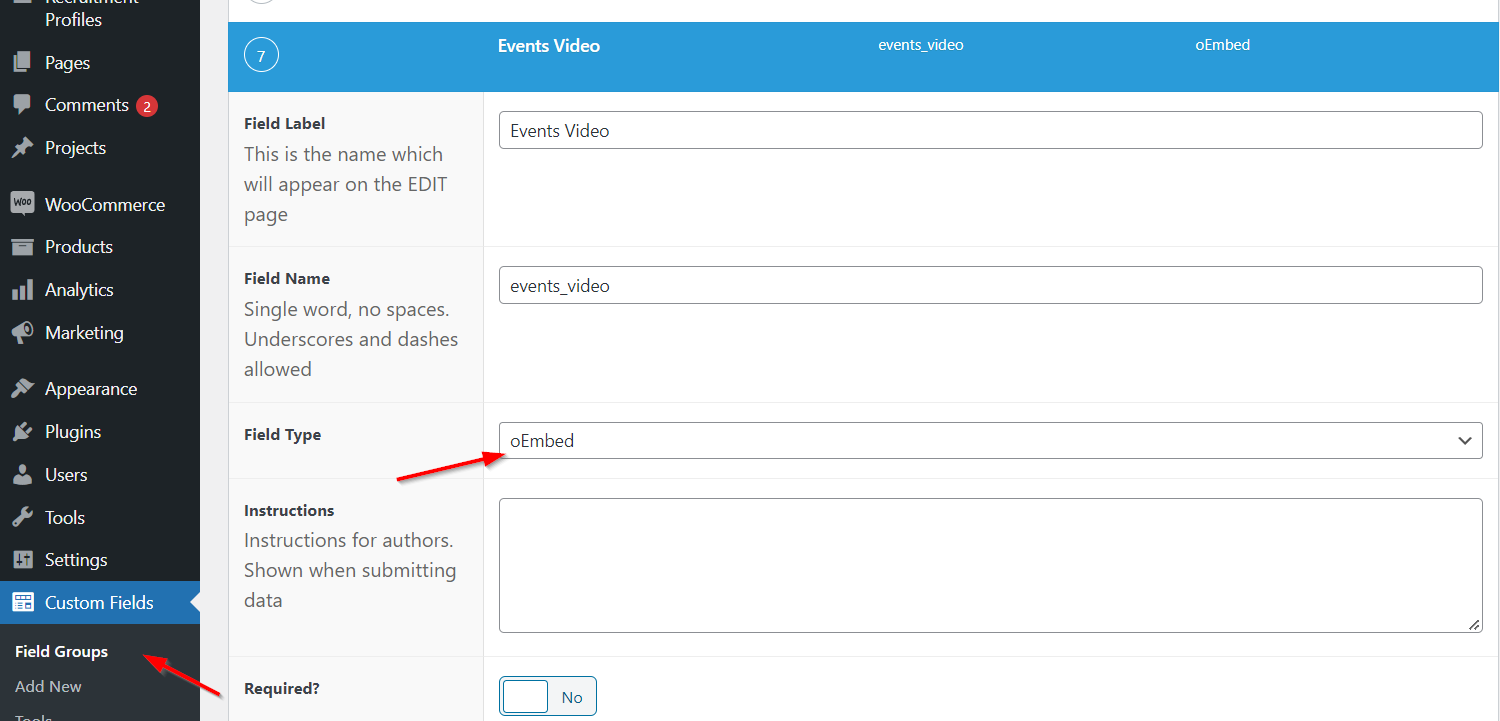
Task: Open the Settings menu item
Action: coord(75,560)
